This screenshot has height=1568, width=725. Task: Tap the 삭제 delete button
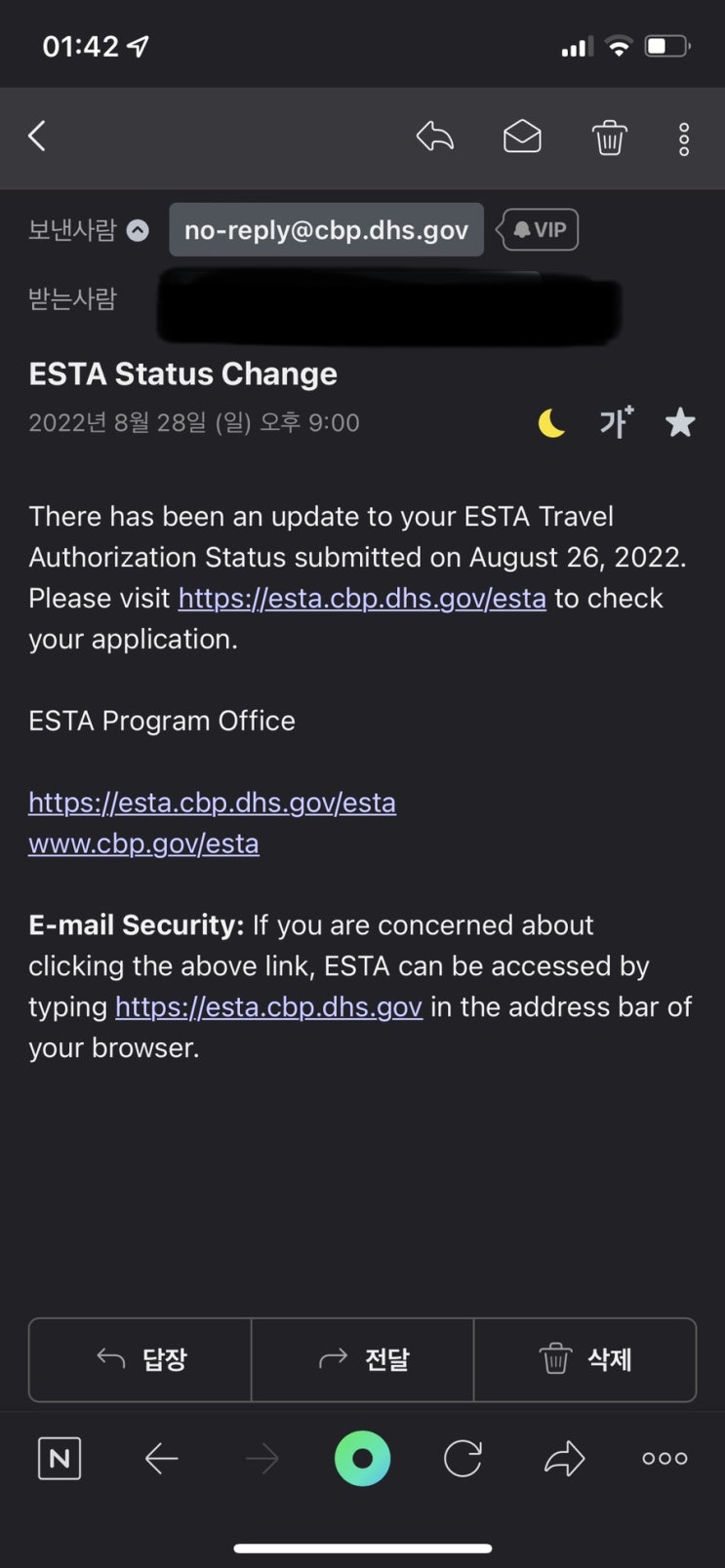(585, 1359)
